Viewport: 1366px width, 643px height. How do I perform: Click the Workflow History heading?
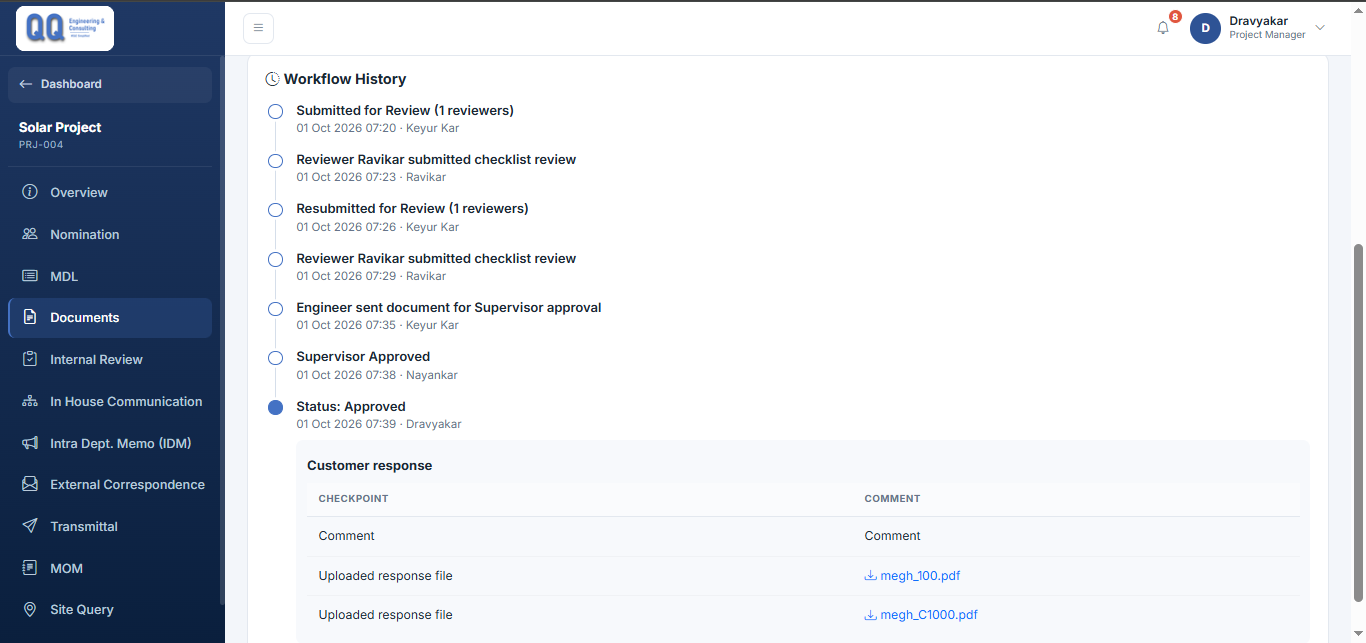(x=345, y=79)
